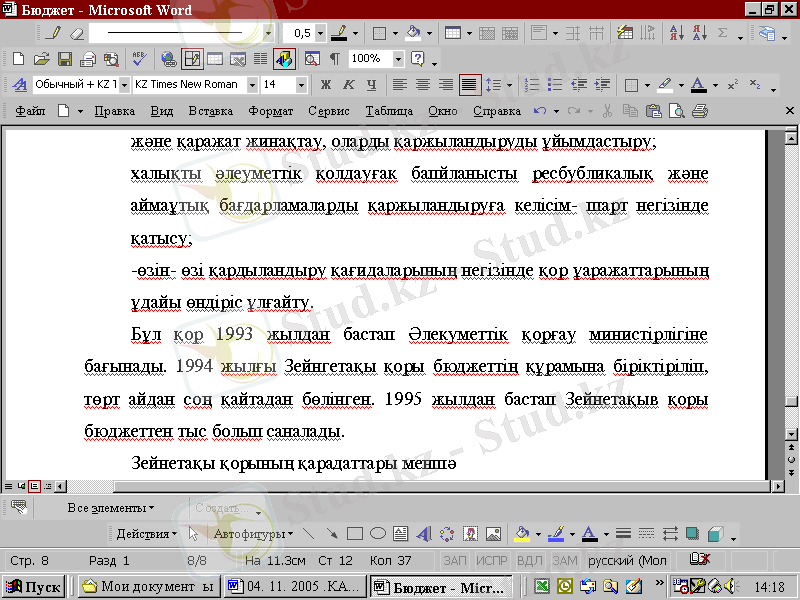Viewport: 800px width, 600px height.
Task: Click the Save document icon
Action: tap(63, 59)
